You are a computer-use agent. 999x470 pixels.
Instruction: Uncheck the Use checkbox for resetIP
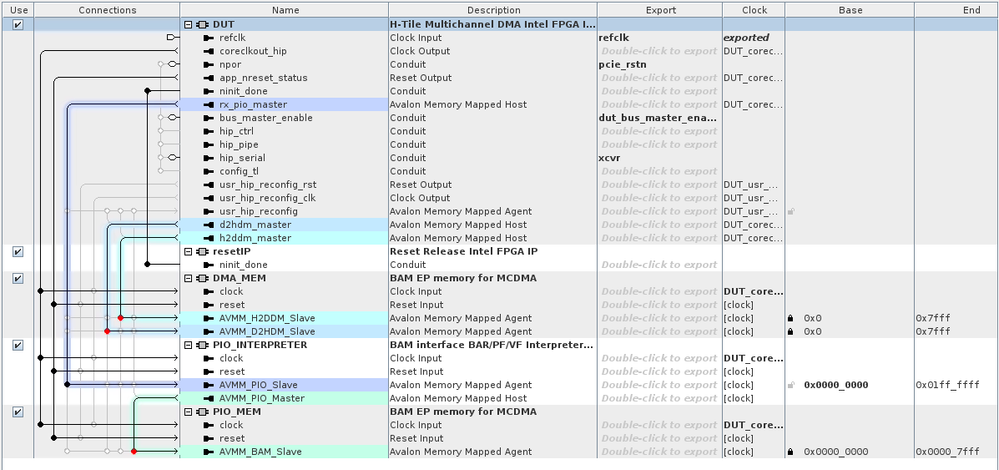click(17, 252)
